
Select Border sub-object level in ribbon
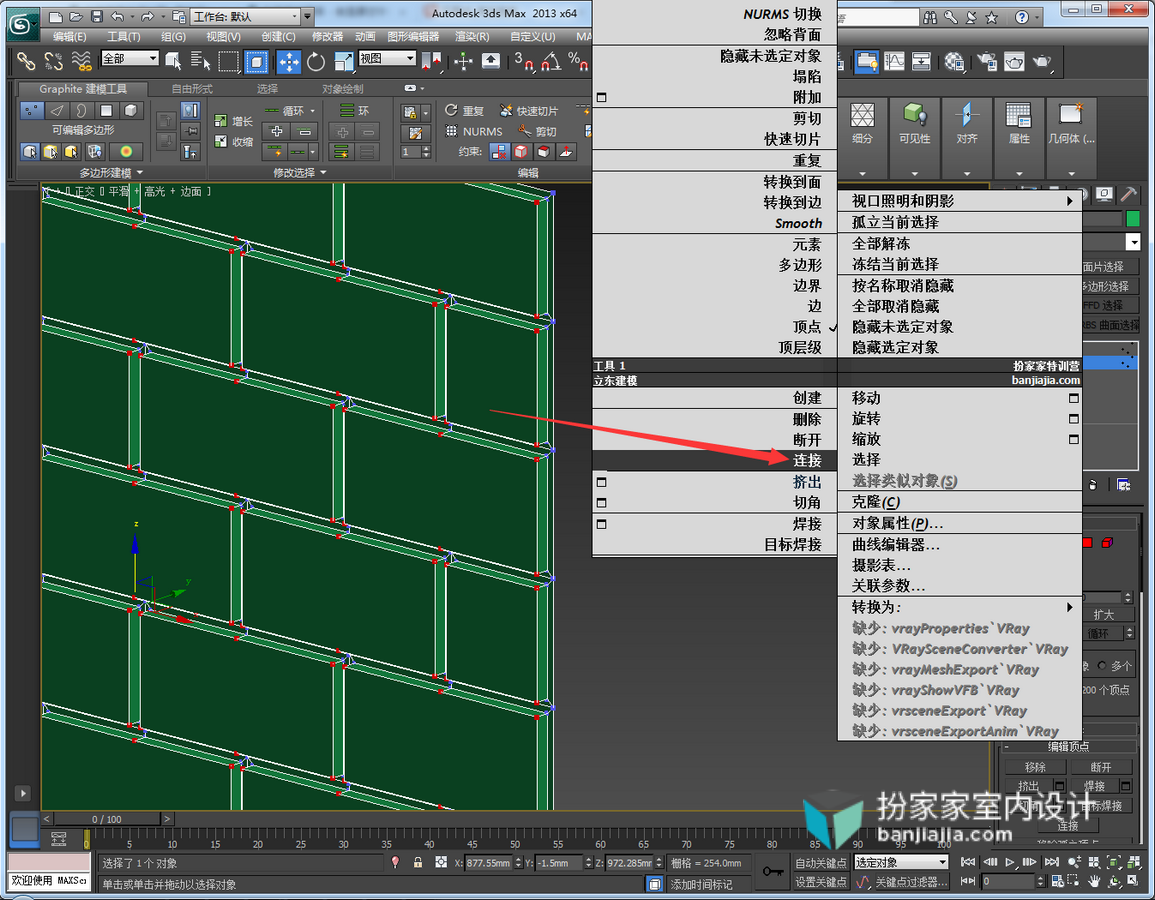click(x=81, y=110)
